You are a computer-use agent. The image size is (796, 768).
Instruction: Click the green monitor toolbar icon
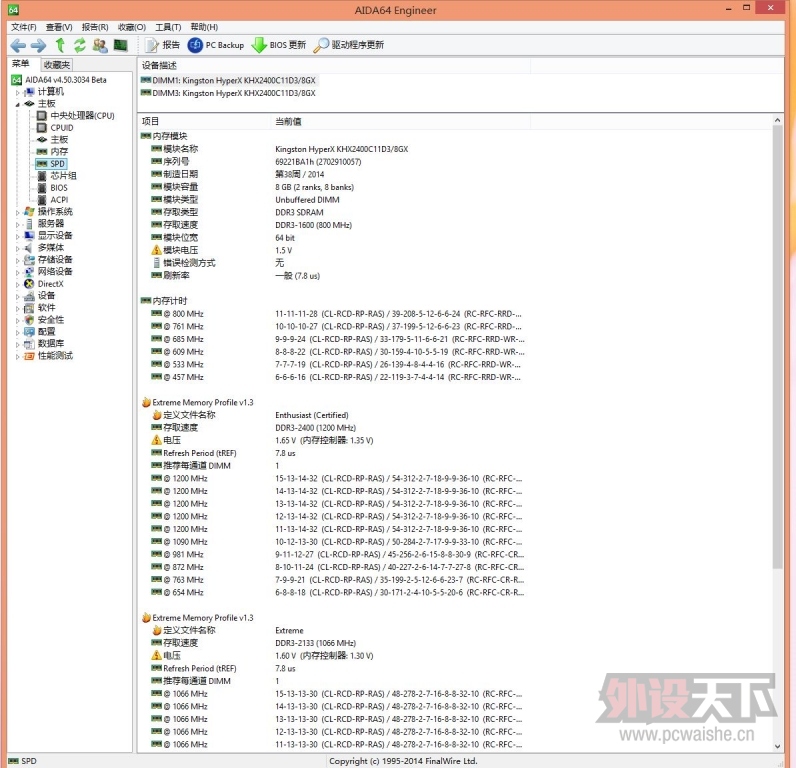pyautogui.click(x=120, y=45)
